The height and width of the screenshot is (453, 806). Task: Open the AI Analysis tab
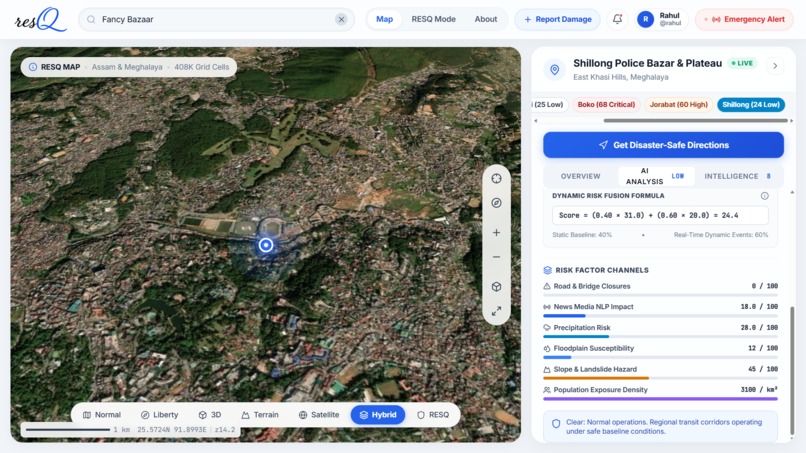click(656, 176)
